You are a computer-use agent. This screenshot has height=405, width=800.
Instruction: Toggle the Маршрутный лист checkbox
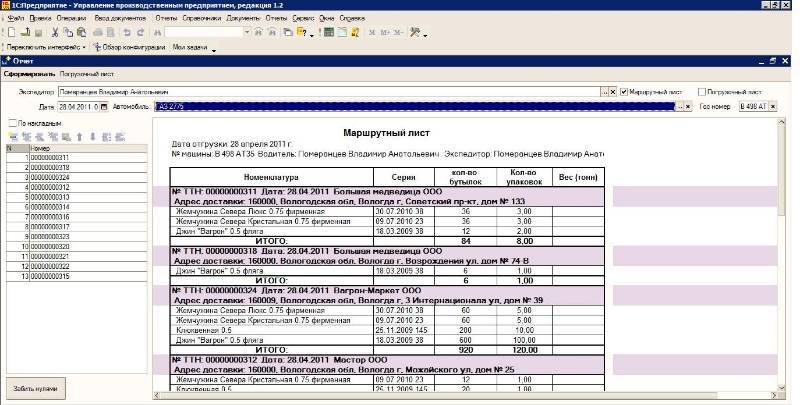click(625, 91)
